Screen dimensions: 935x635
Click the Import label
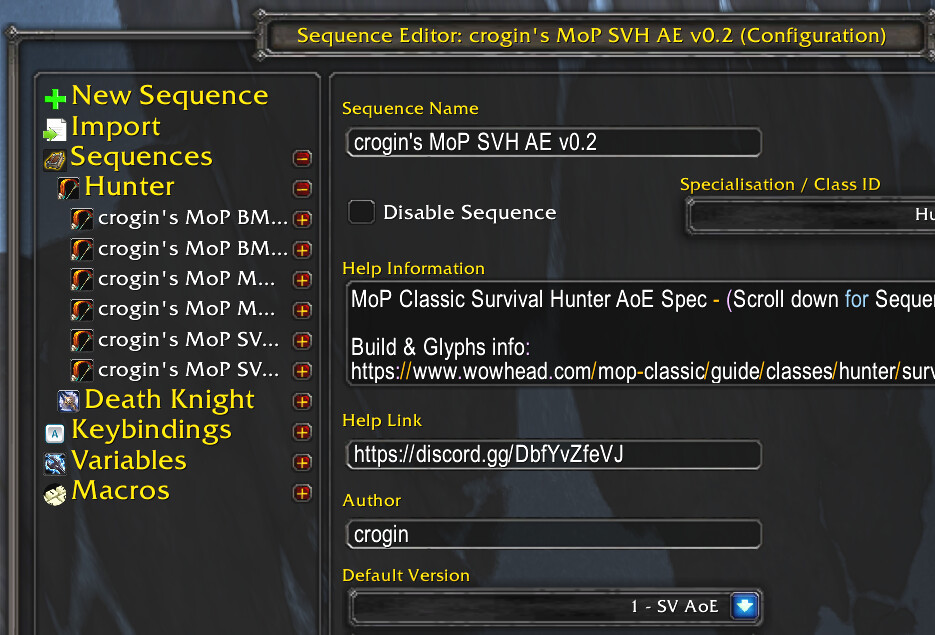pyautogui.click(x=115, y=127)
